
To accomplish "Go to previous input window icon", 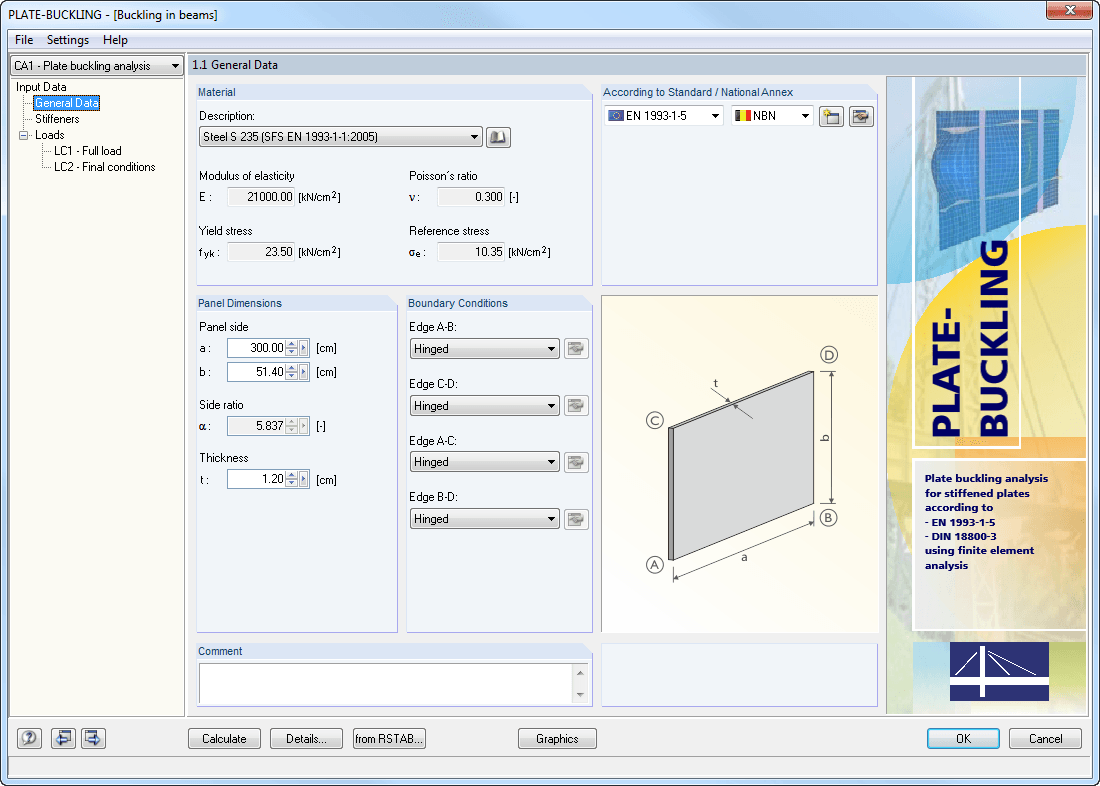I will click(63, 738).
